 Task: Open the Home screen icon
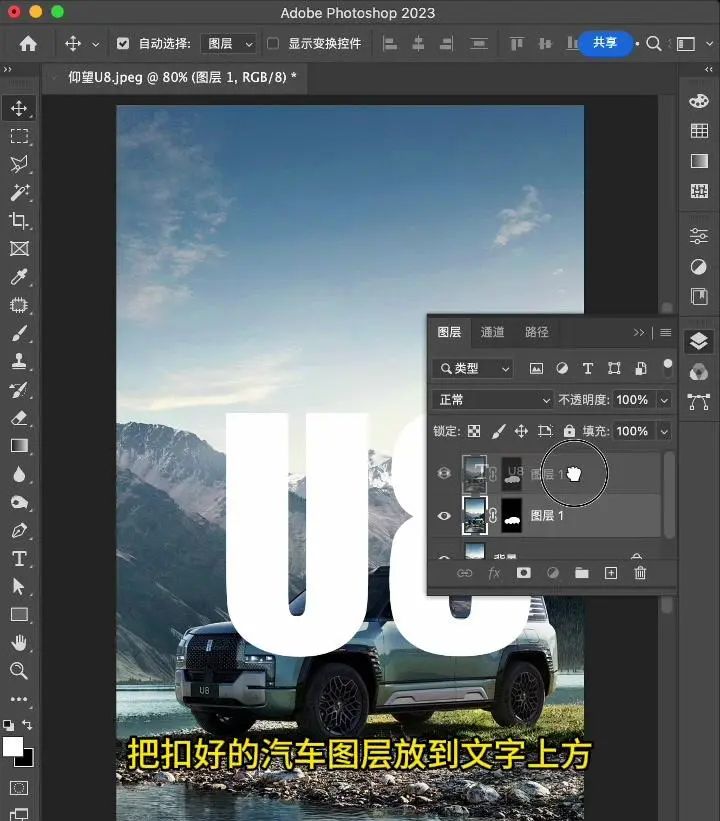coord(28,43)
